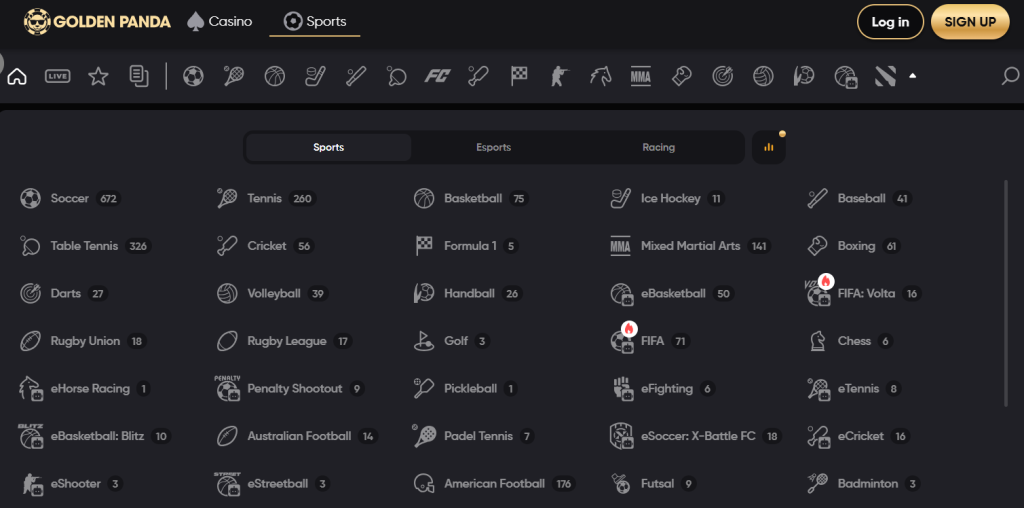1024x508 pixels.
Task: Open Casino section in header
Action: click(x=219, y=22)
